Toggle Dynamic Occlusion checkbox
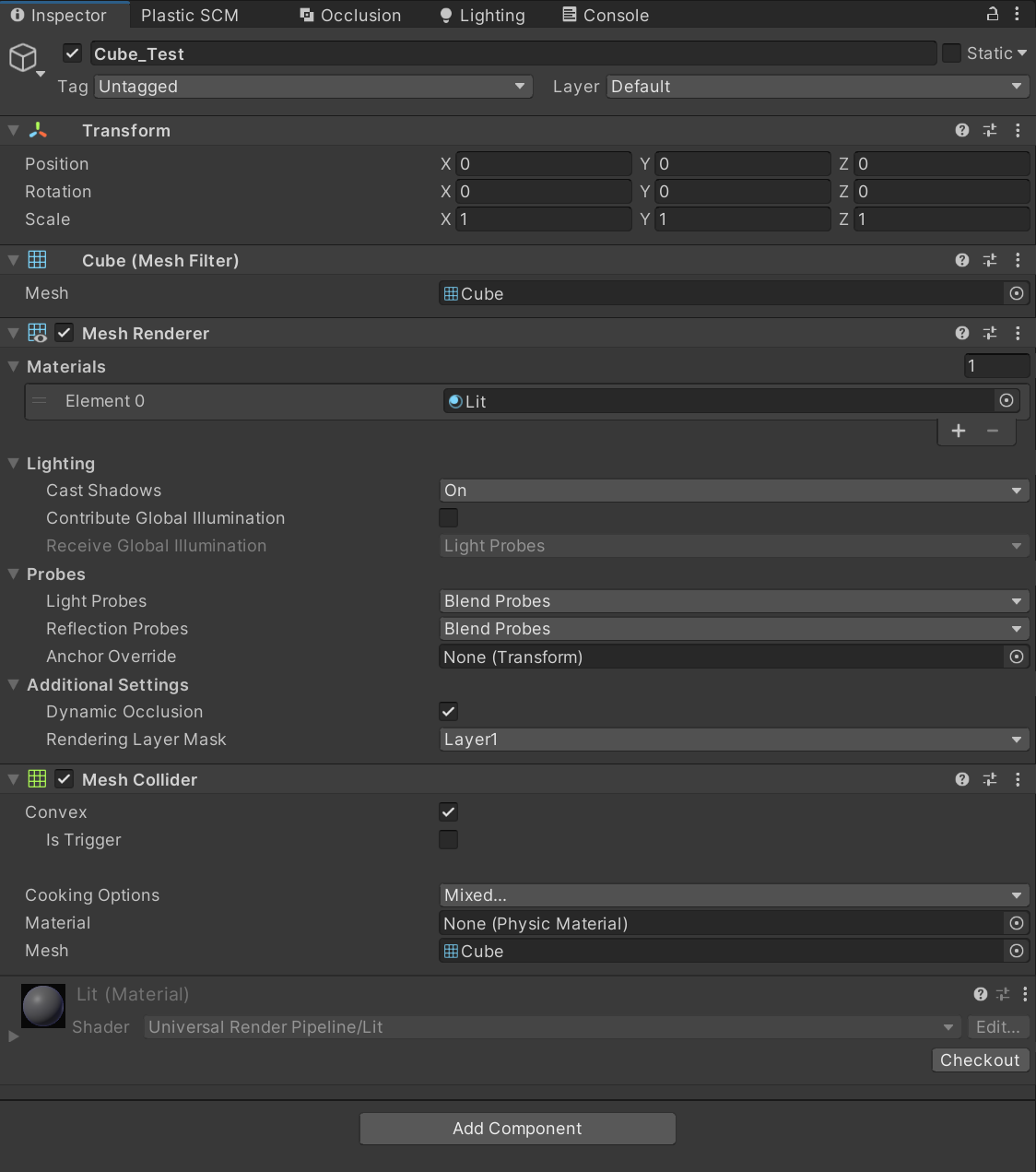Screen dimensions: 1036x1172 pos(449,712)
